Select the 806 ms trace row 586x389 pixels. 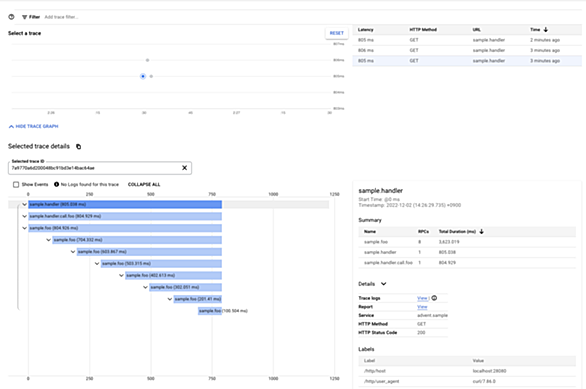pos(467,50)
